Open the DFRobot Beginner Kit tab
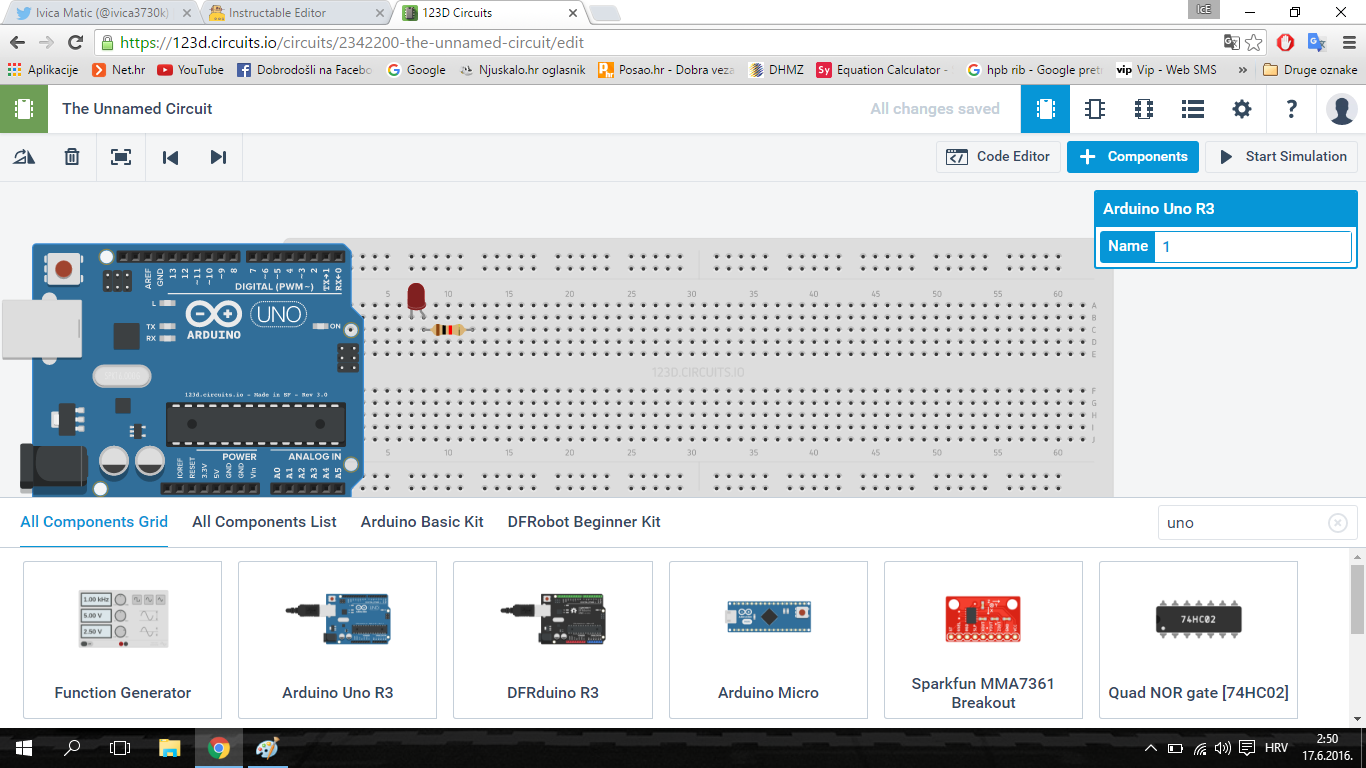The height and width of the screenshot is (768, 1366). pyautogui.click(x=584, y=522)
